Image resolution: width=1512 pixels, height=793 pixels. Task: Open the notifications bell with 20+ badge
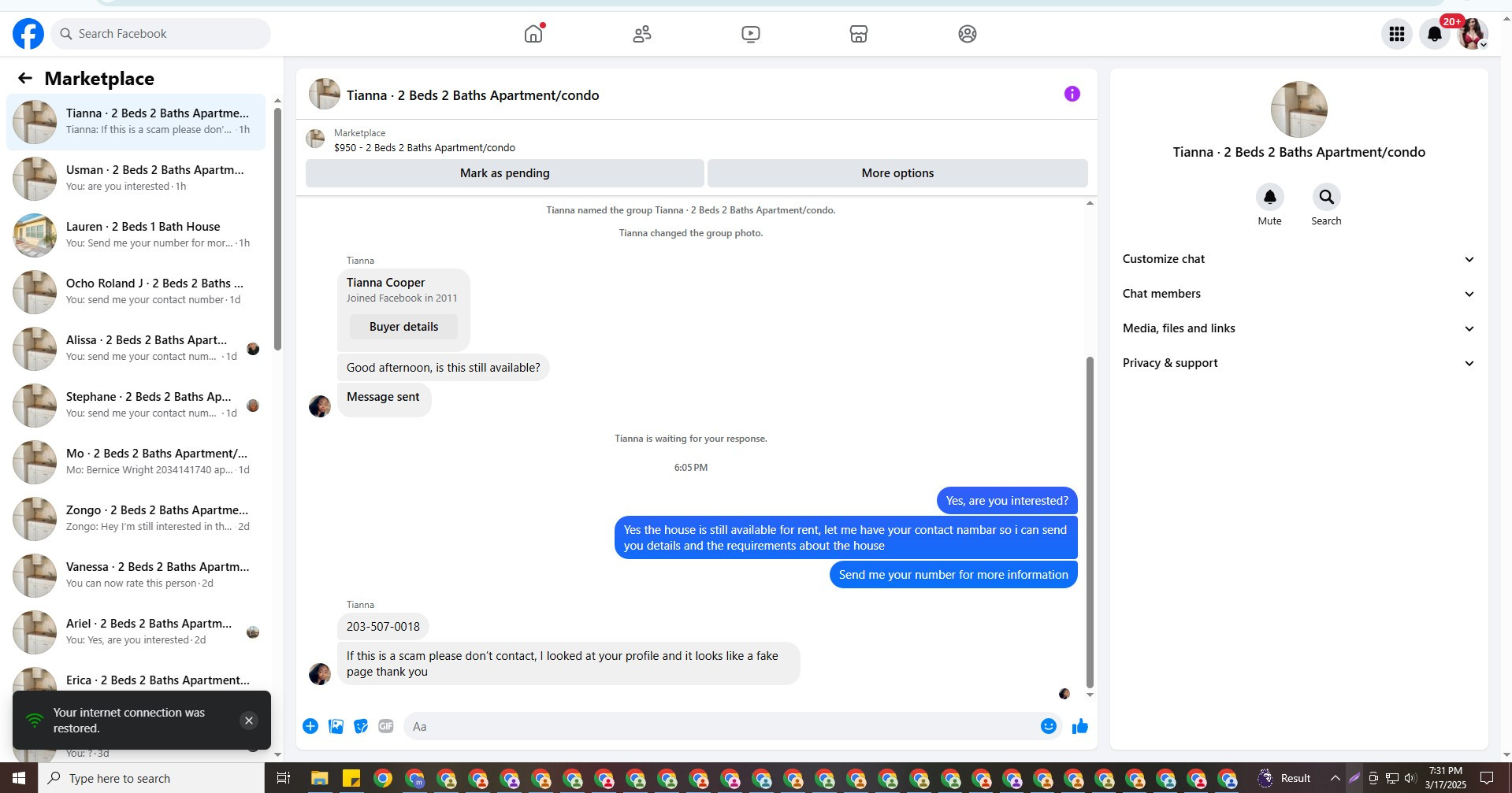(x=1435, y=34)
